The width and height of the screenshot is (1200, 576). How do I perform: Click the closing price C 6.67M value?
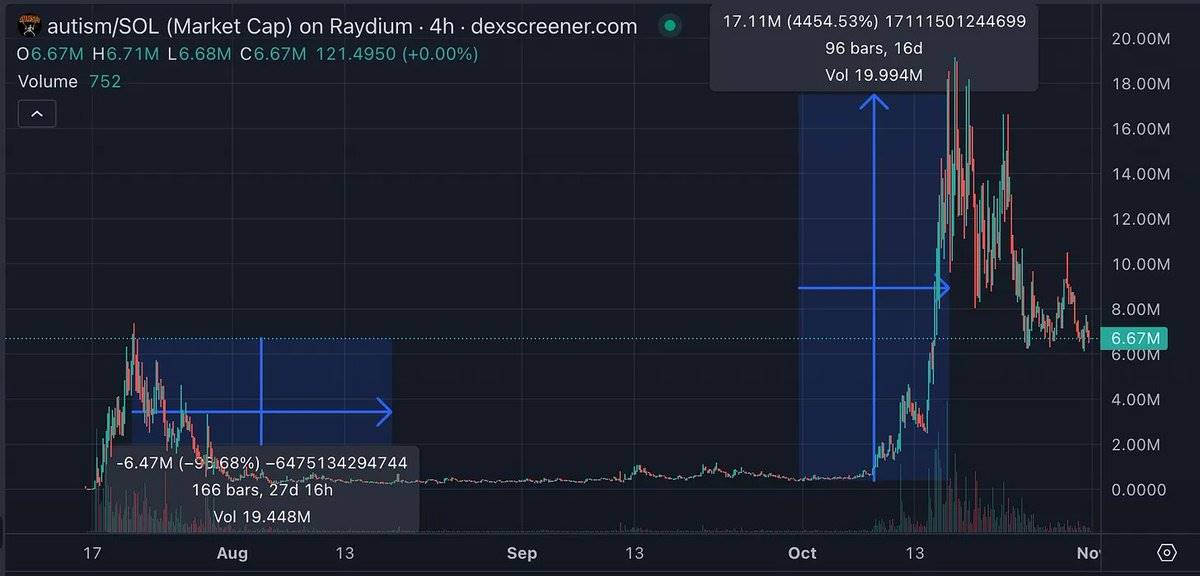coord(282,54)
